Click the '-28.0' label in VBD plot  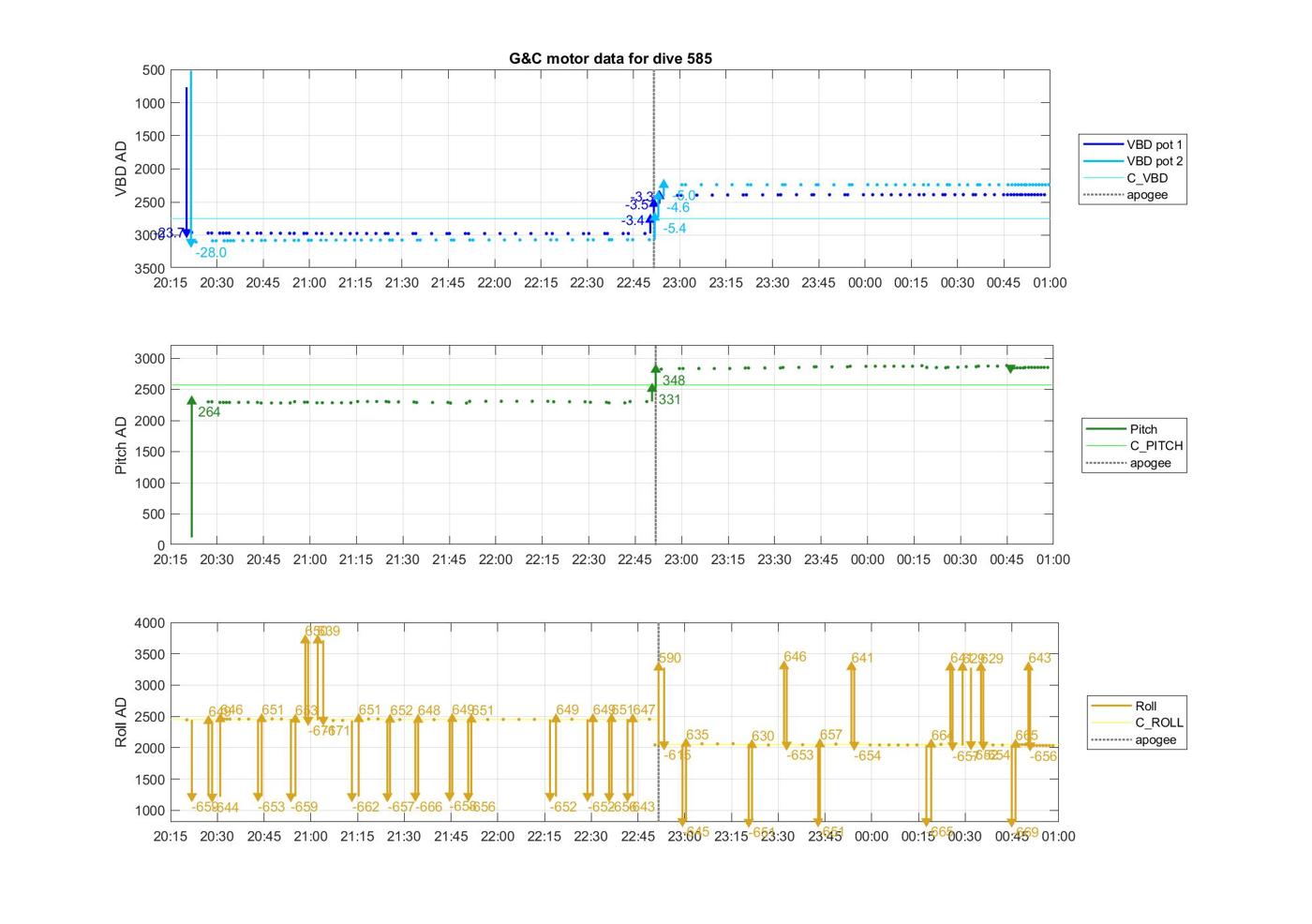[211, 253]
